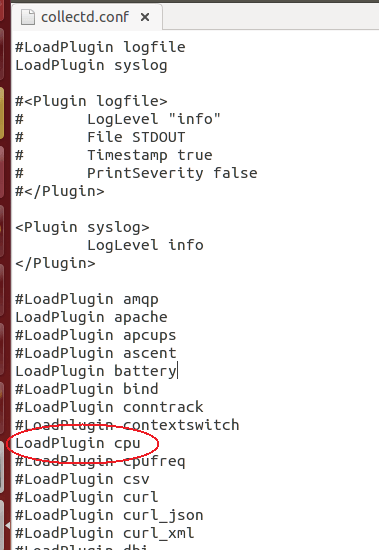
Task: Click the commented 'LogLevel "info"' text
Action: pos(154,119)
